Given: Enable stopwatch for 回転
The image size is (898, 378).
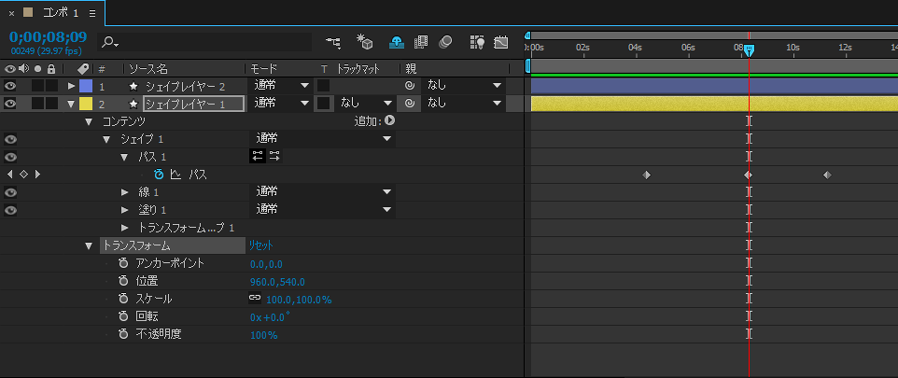Looking at the screenshot, I should [x=123, y=317].
